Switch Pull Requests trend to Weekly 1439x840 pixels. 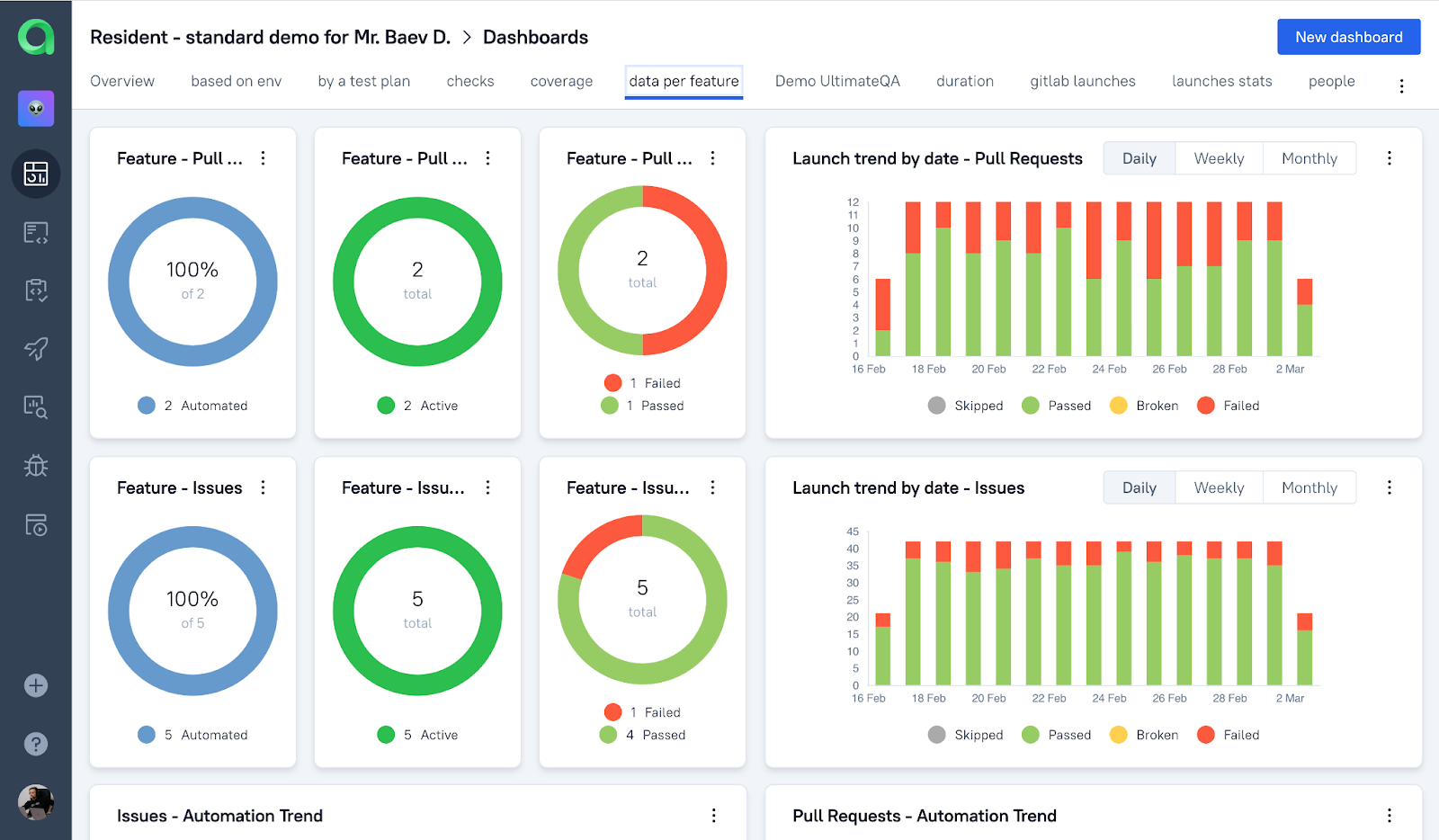coord(1219,158)
